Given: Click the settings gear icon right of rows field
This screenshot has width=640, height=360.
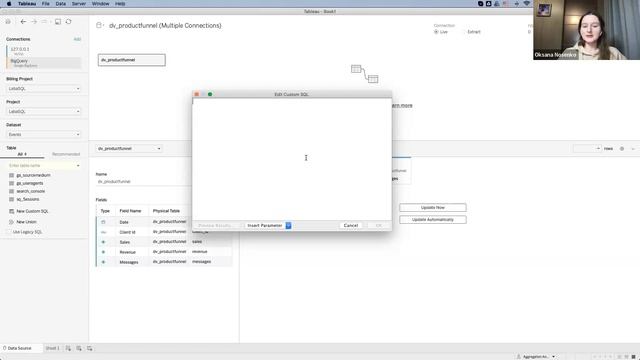Looking at the screenshot, I should (622, 149).
